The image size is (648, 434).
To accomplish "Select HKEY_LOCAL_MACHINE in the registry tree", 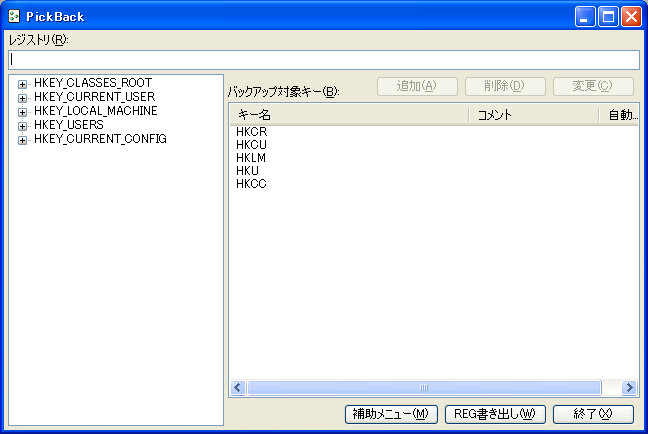I will tap(95, 111).
